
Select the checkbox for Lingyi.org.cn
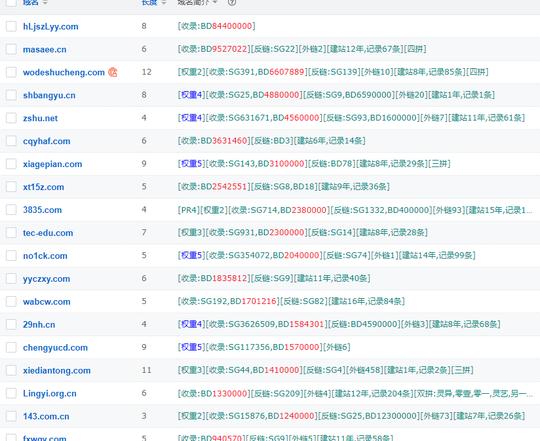click(x=11, y=393)
